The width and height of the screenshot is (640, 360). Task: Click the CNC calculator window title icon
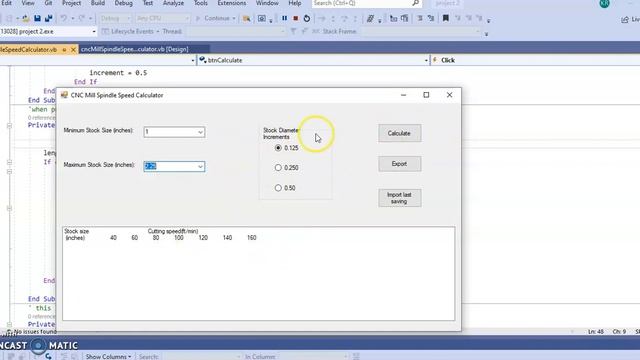coord(64,95)
